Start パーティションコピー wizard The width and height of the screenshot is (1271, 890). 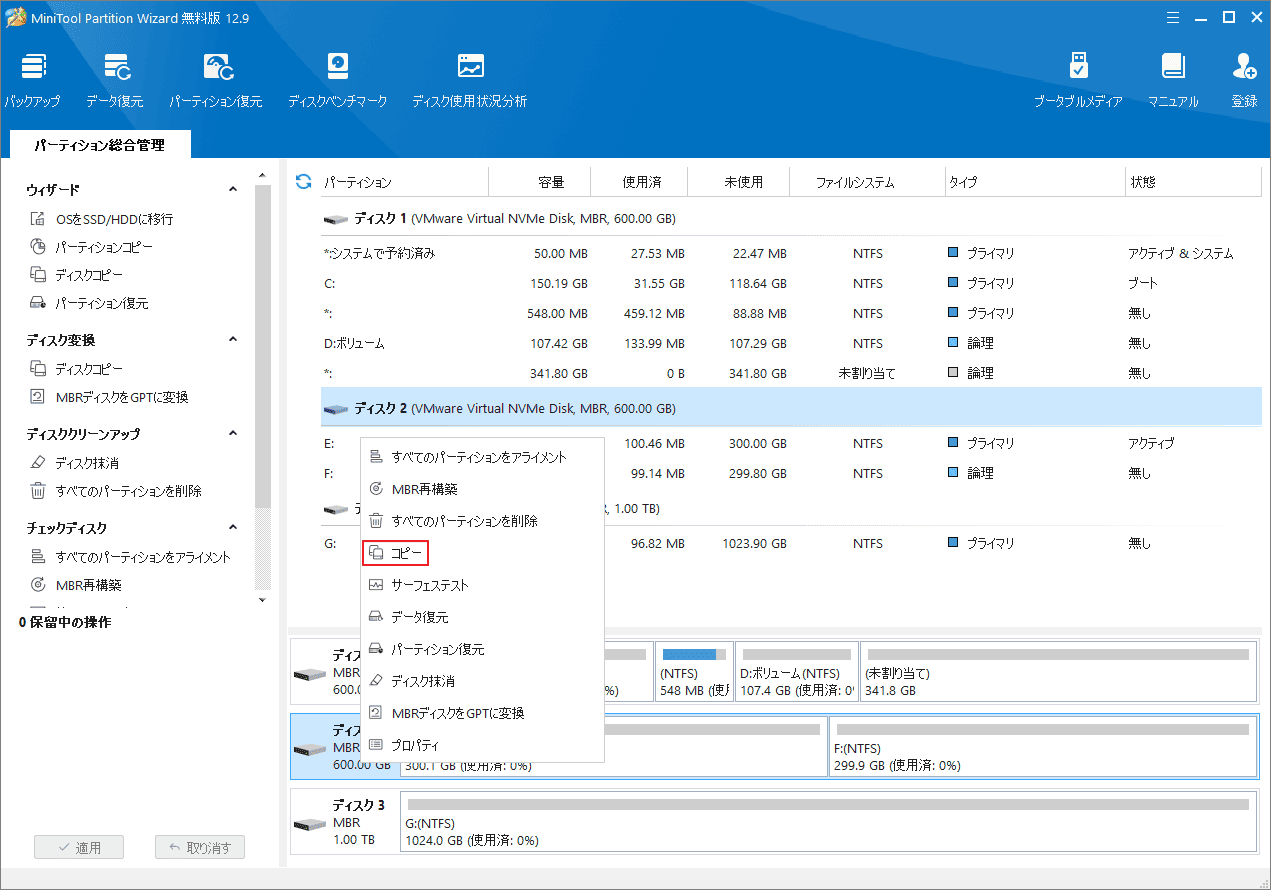92,247
